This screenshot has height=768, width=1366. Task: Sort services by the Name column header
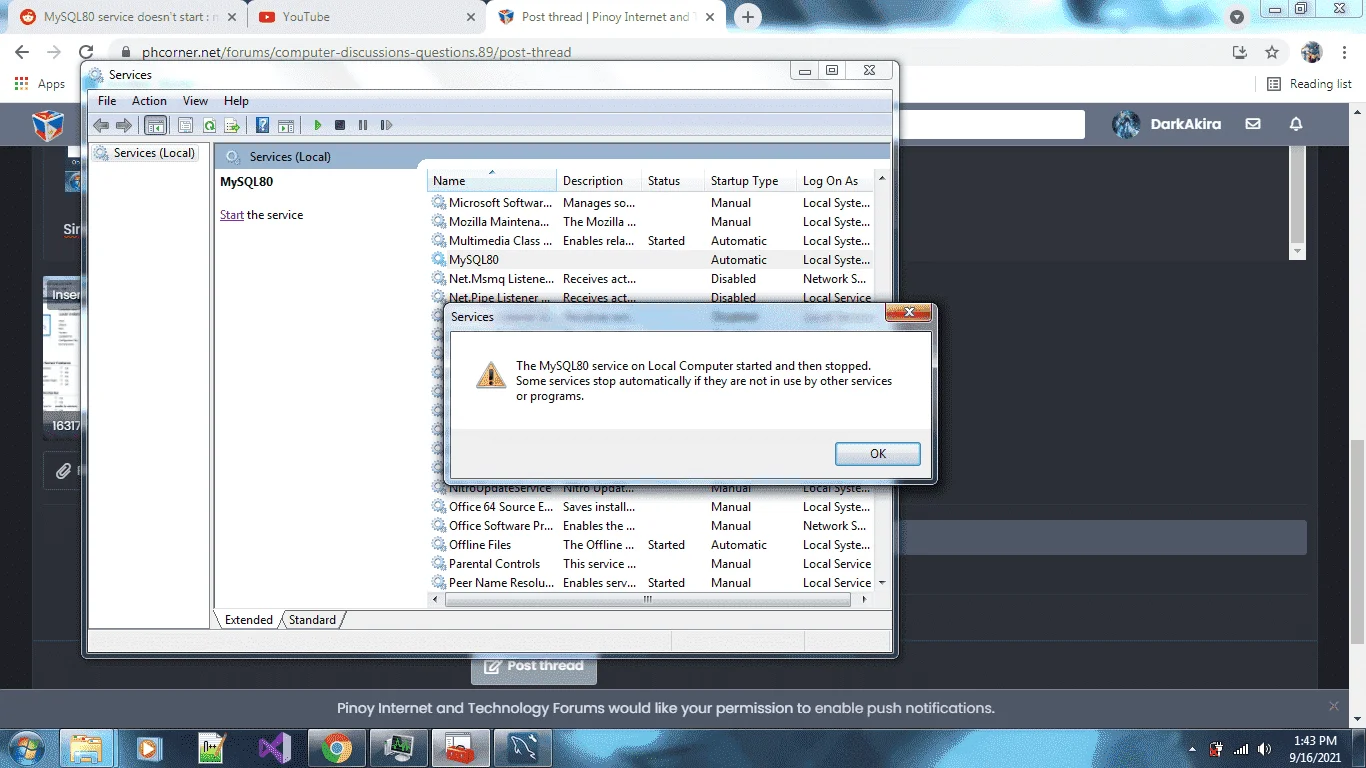coord(492,181)
